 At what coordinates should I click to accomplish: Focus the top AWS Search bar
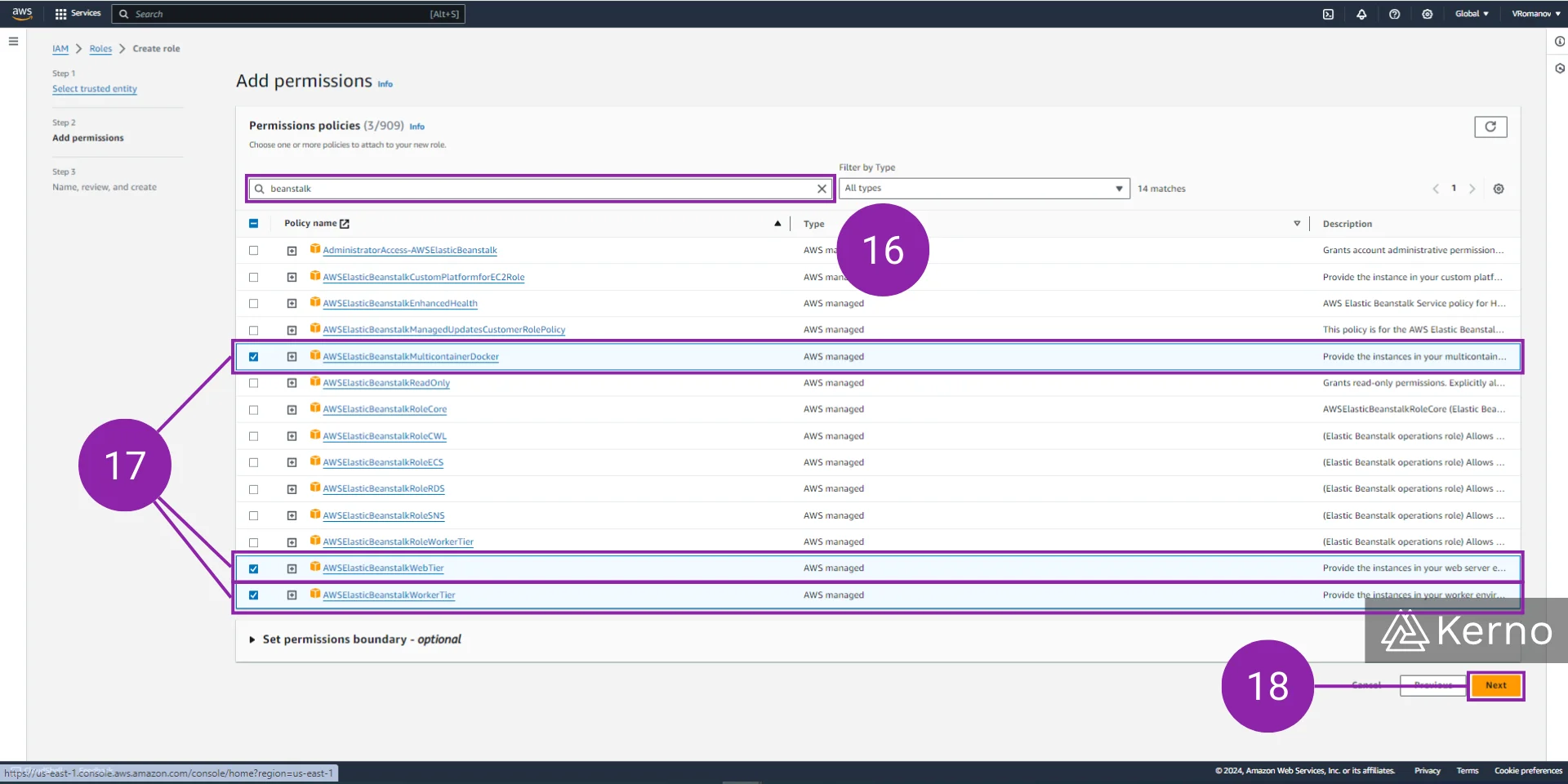[288, 14]
